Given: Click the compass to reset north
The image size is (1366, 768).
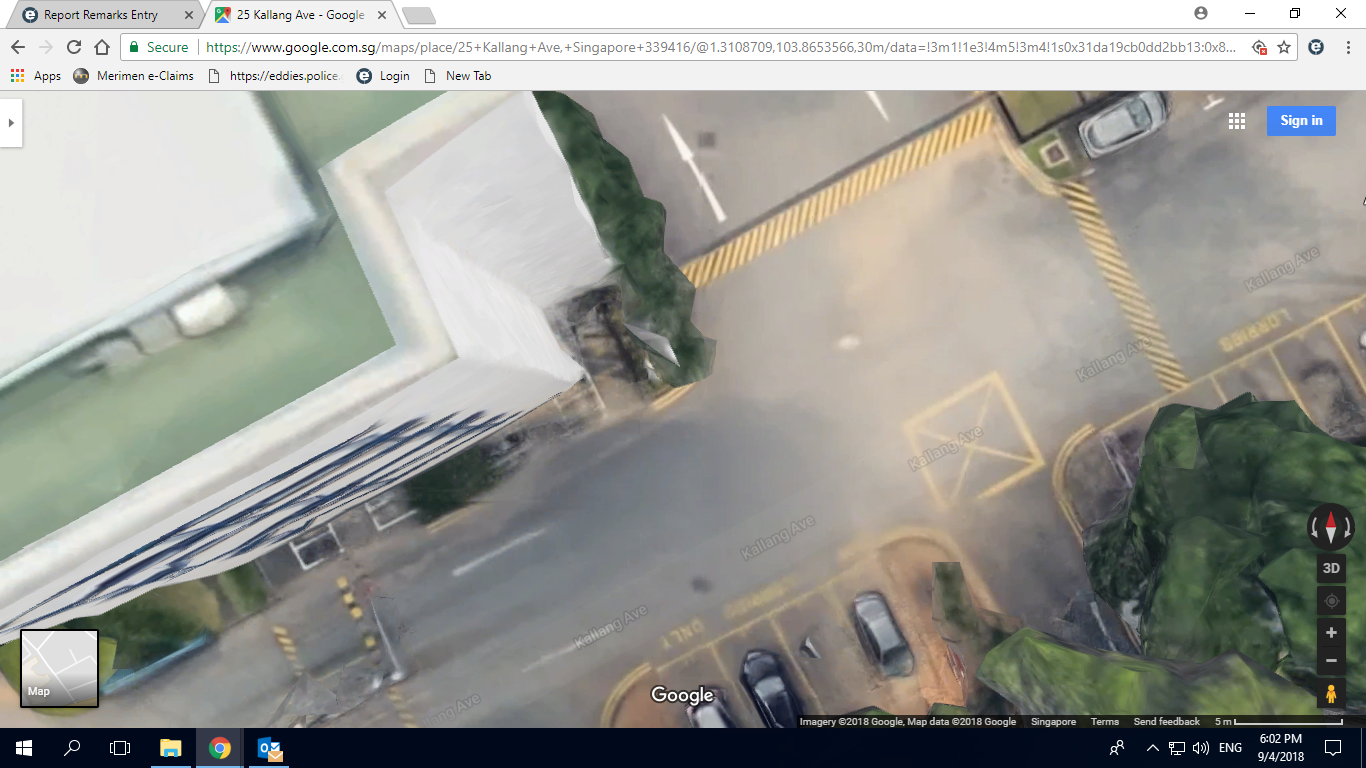Looking at the screenshot, I should [x=1331, y=526].
